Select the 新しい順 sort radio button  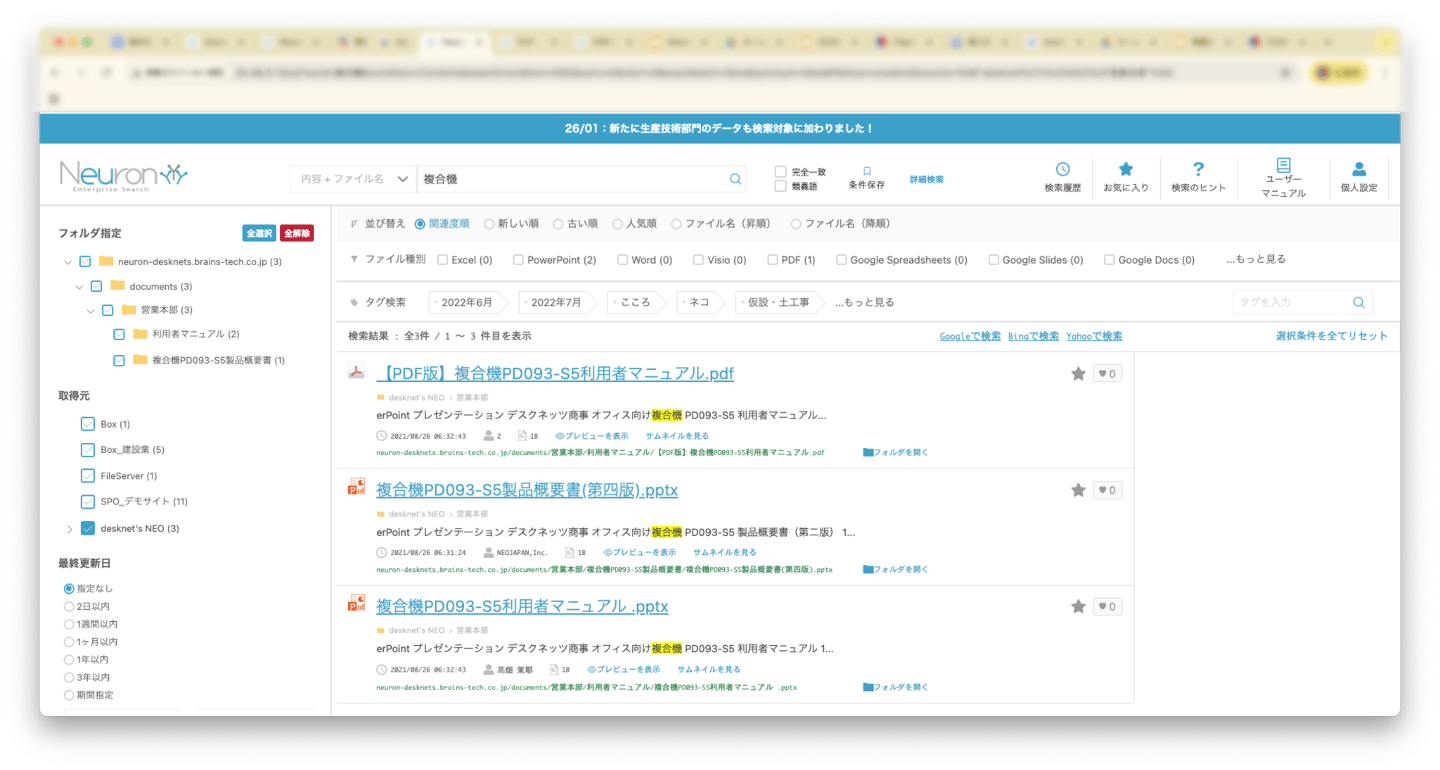pyautogui.click(x=489, y=224)
